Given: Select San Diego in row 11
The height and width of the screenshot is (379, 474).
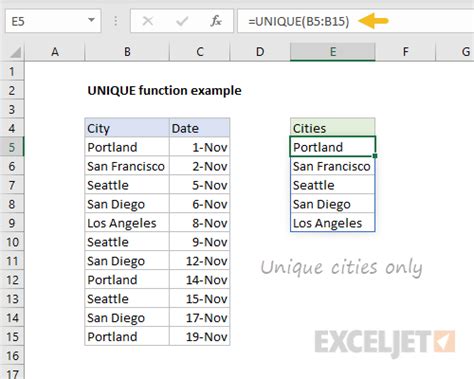Looking at the screenshot, I should coord(127,261).
